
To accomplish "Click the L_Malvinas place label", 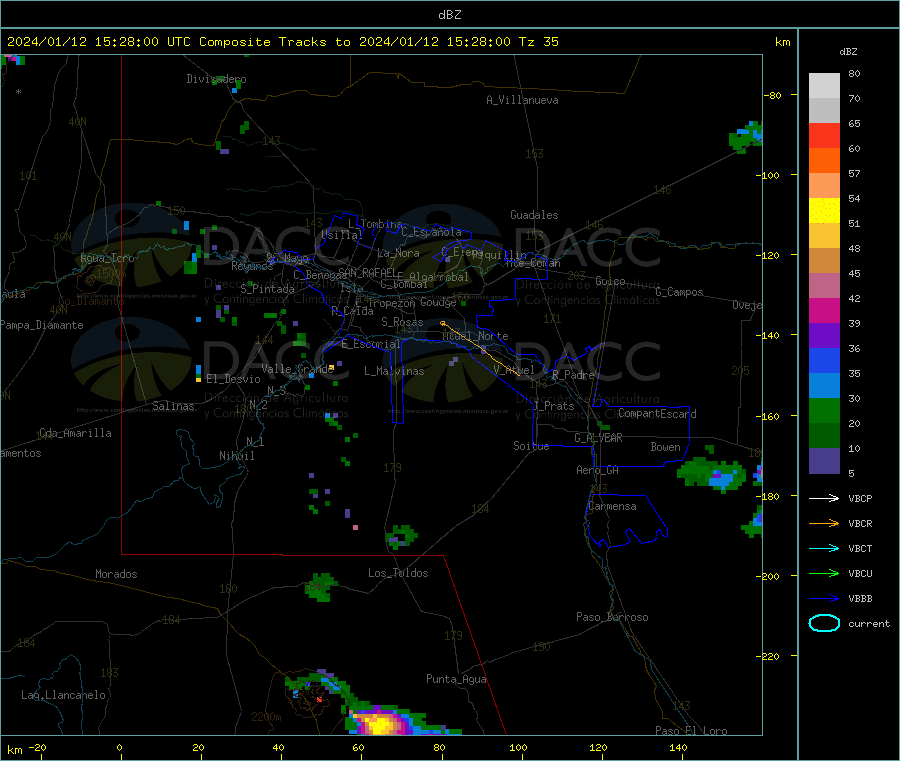I will point(394,371).
